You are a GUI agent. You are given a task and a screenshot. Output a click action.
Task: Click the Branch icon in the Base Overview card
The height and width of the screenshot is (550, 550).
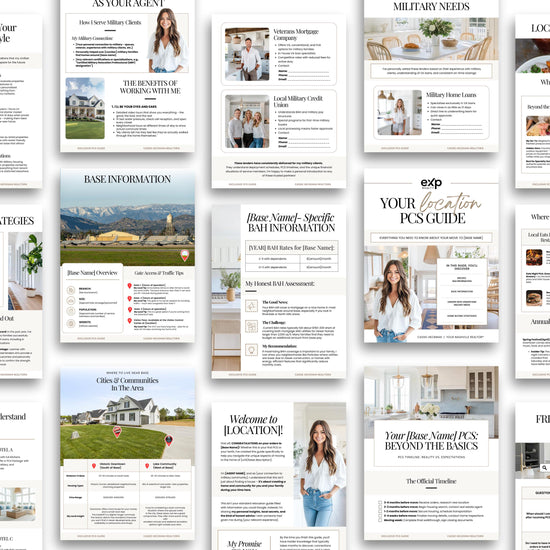click(x=71, y=290)
